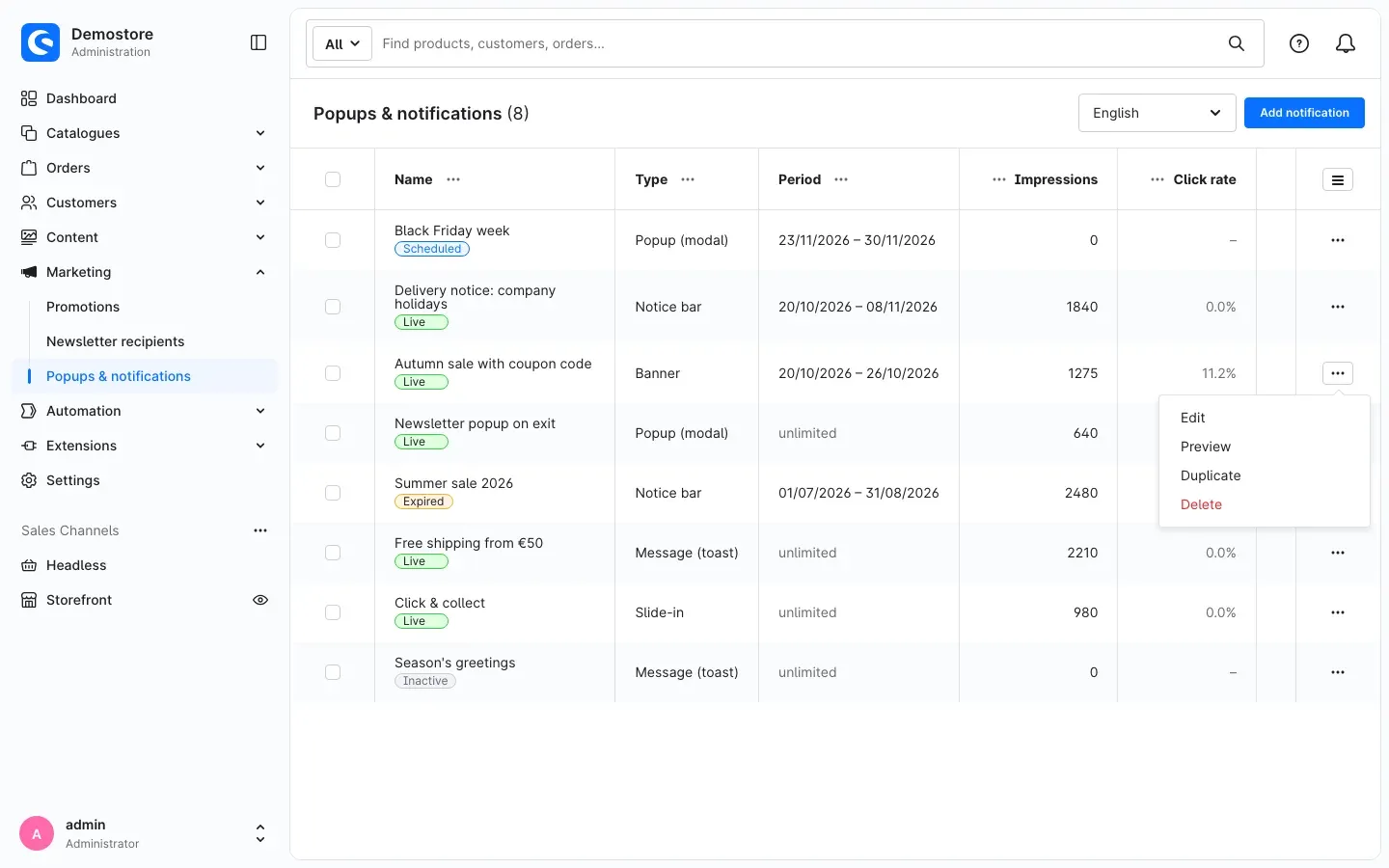This screenshot has width=1389, height=868.
Task: Toggle the select-all checkbox in header
Action: coord(333,179)
